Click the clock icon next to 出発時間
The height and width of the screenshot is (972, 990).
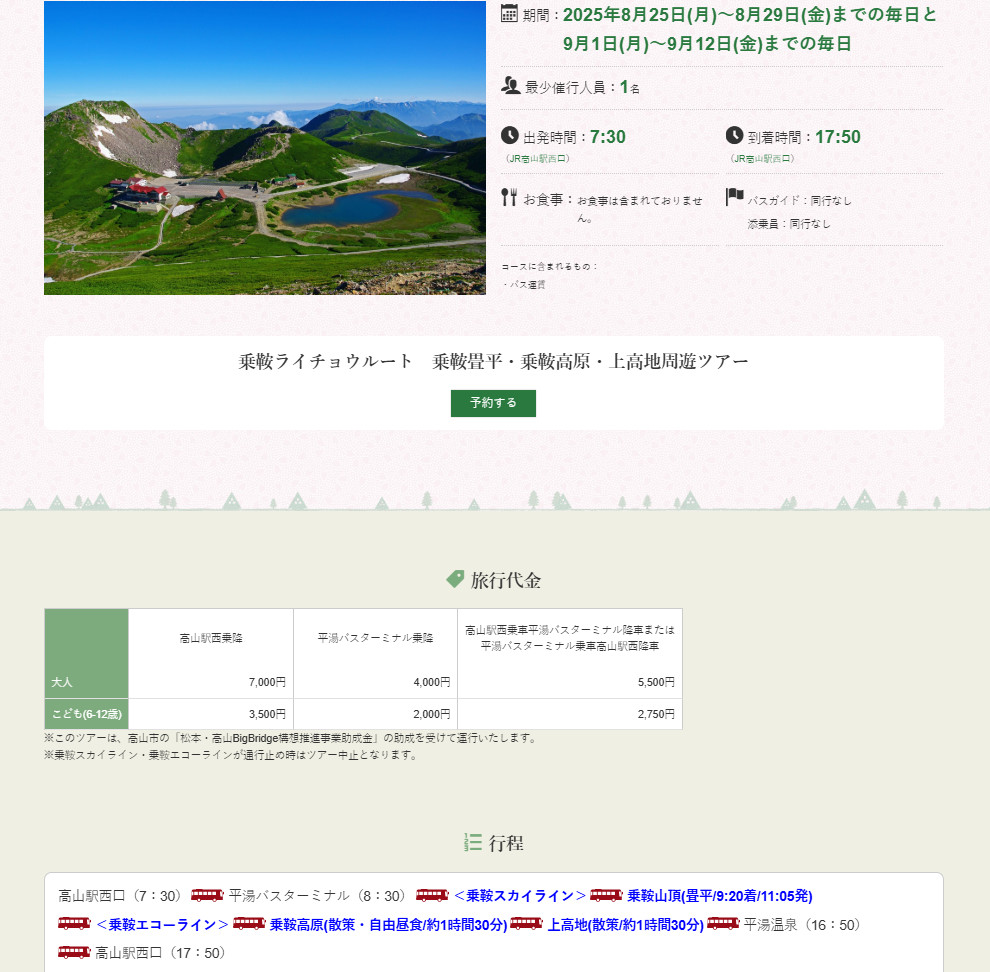510,136
